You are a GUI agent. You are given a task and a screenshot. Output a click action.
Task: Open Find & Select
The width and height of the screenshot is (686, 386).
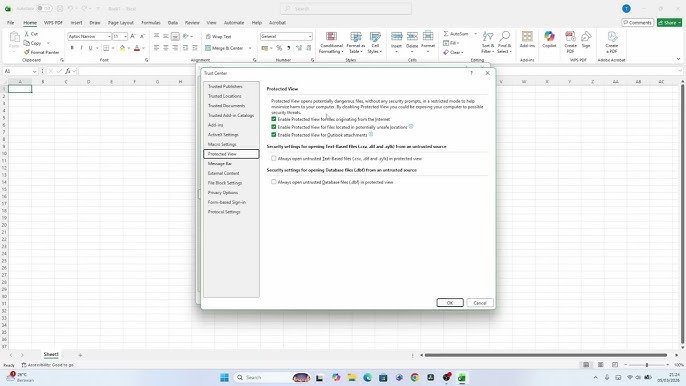click(x=504, y=42)
